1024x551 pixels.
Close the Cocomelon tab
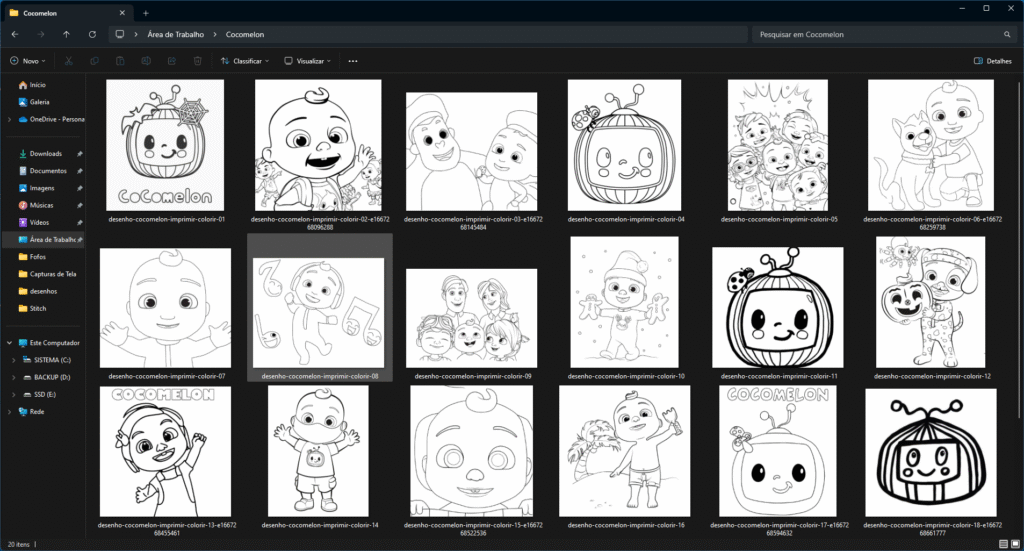pos(123,12)
